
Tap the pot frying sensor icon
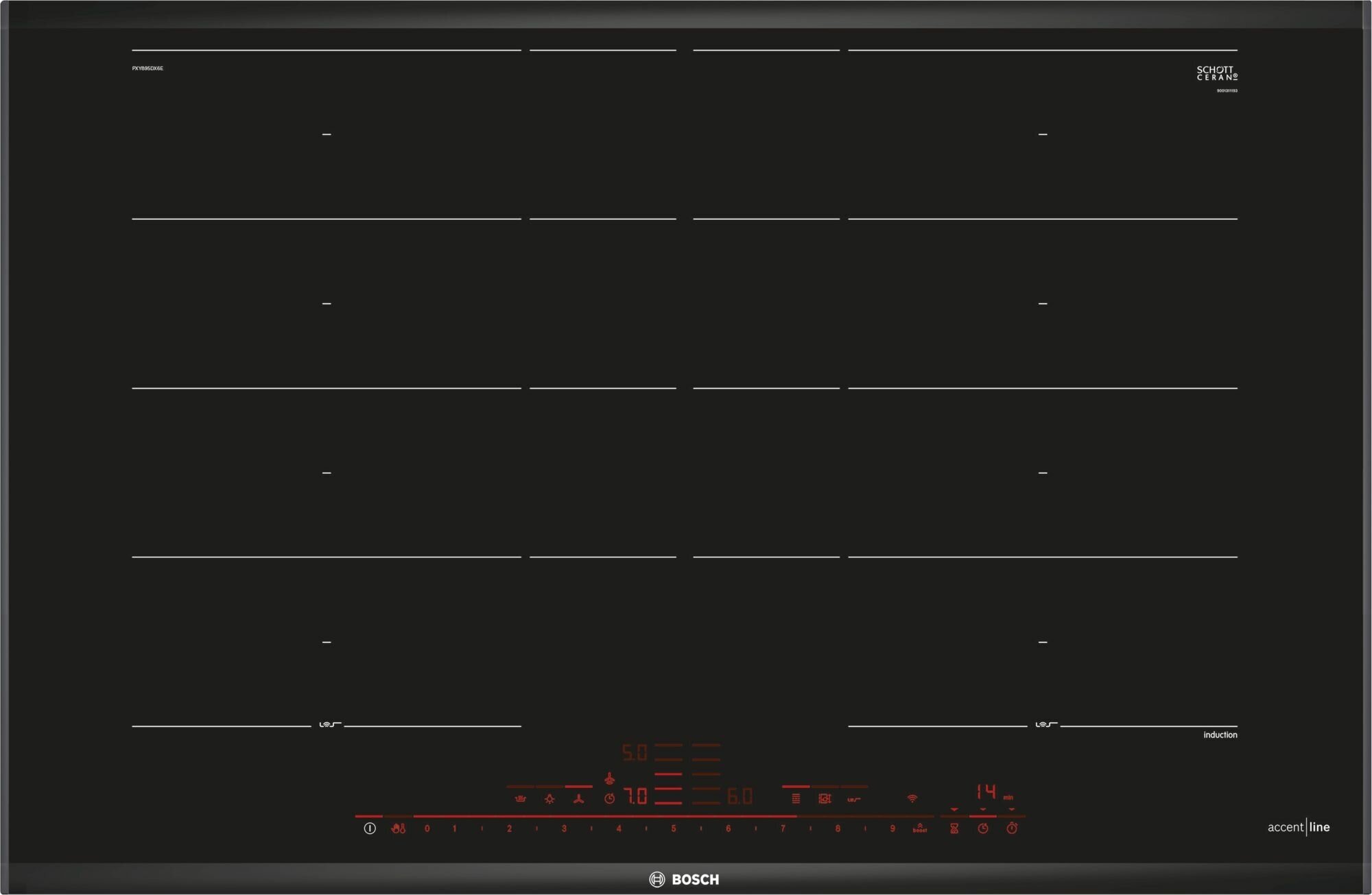pos(521,798)
